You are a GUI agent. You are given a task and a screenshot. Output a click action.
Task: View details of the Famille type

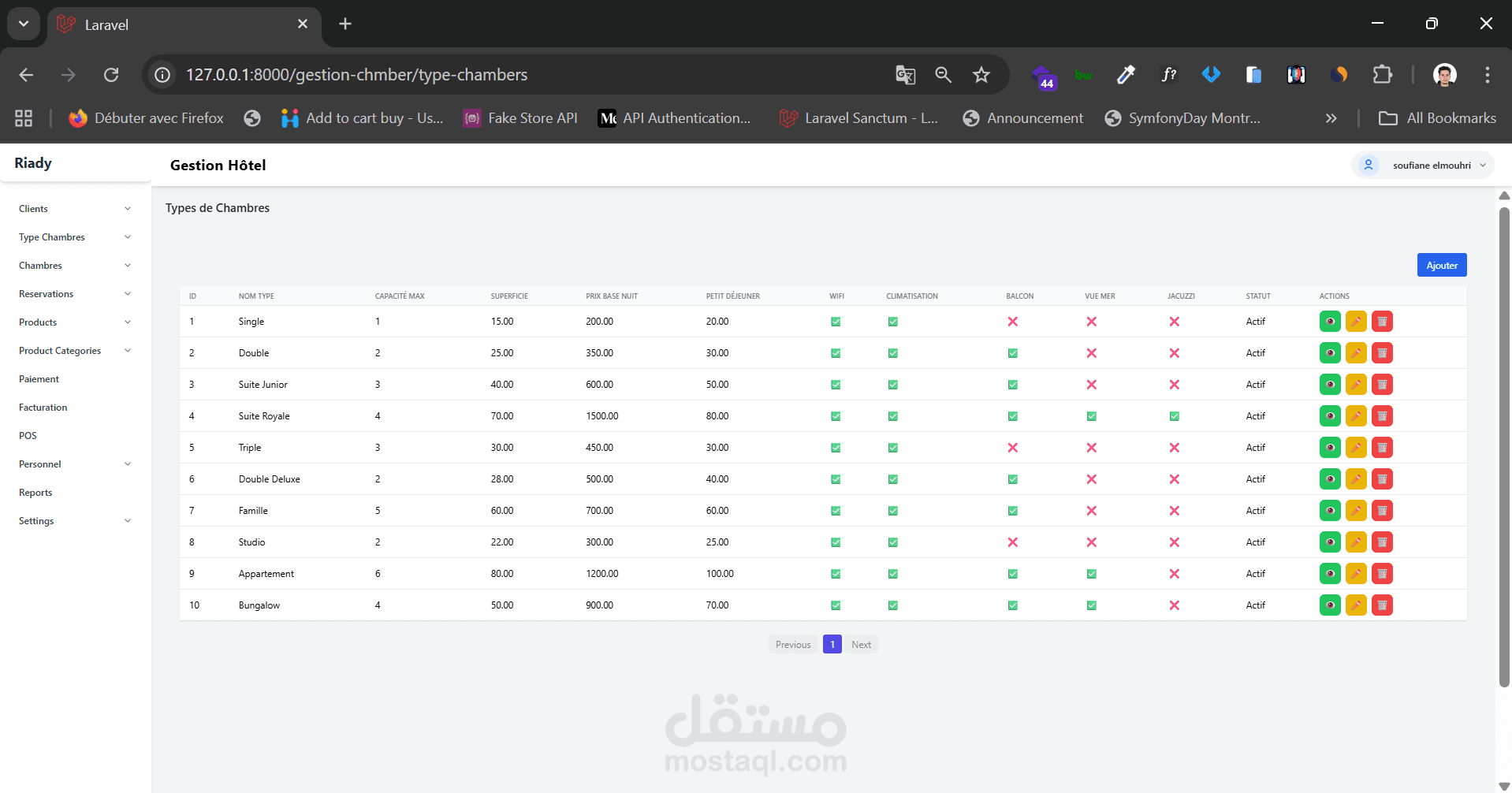click(1330, 511)
